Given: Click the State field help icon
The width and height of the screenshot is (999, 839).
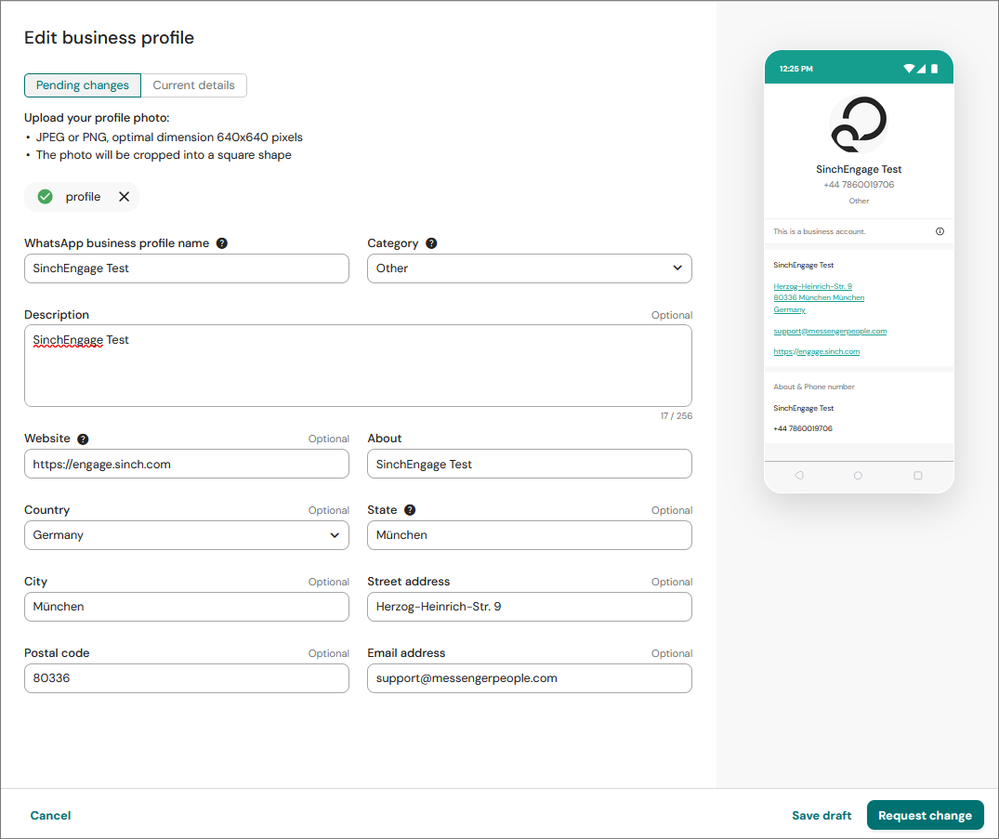Looking at the screenshot, I should [410, 510].
